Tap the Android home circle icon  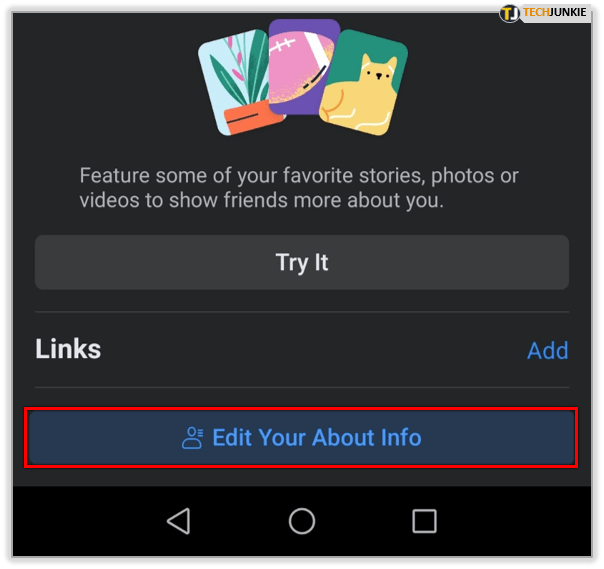pos(302,521)
